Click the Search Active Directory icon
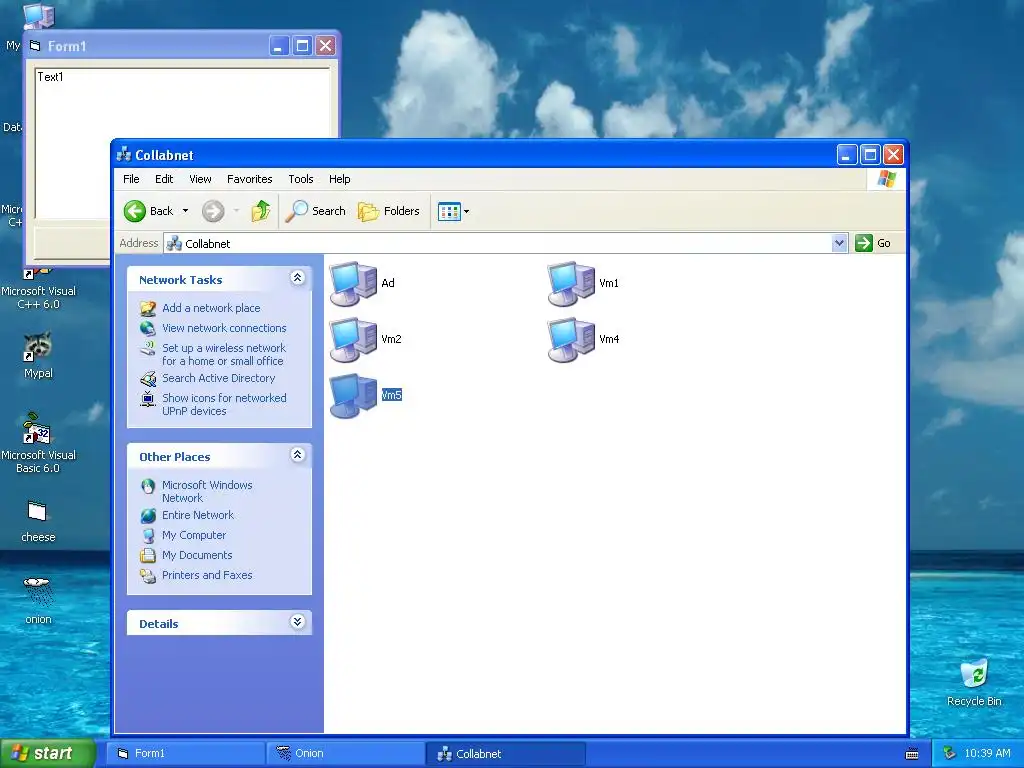This screenshot has width=1024, height=768. pos(148,378)
